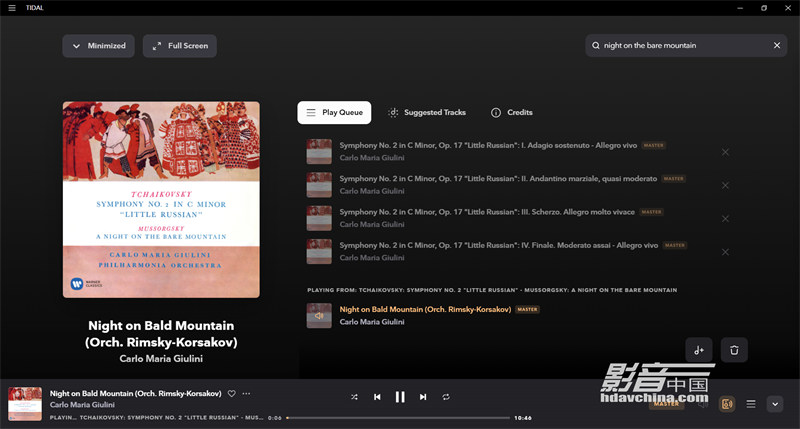Open the Suggested Tracks tab
800x429 pixels.
427,112
